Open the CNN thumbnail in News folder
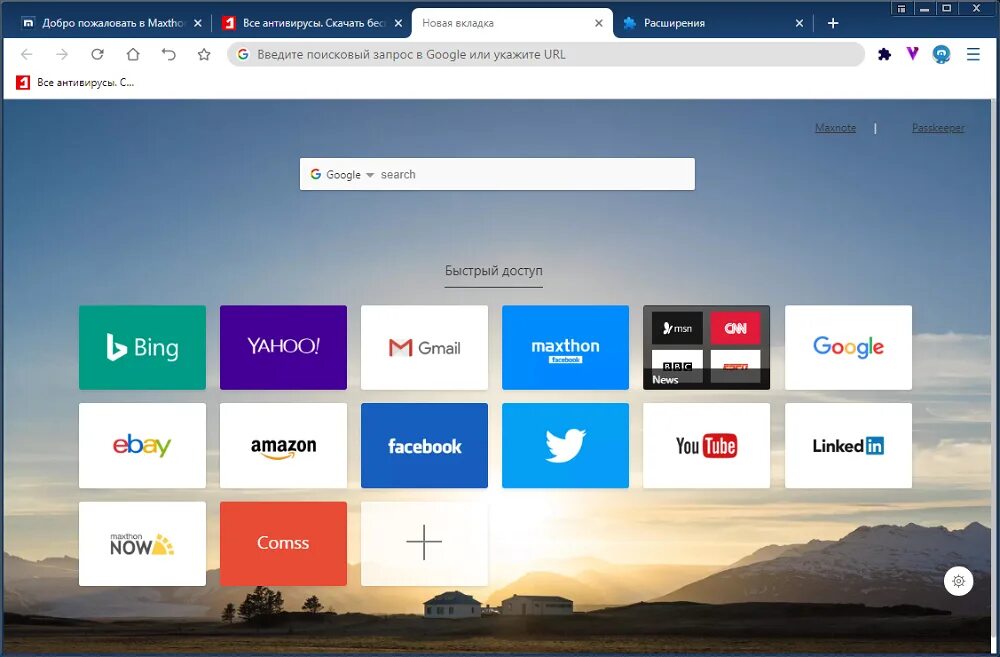The height and width of the screenshot is (657, 1000). 735,328
